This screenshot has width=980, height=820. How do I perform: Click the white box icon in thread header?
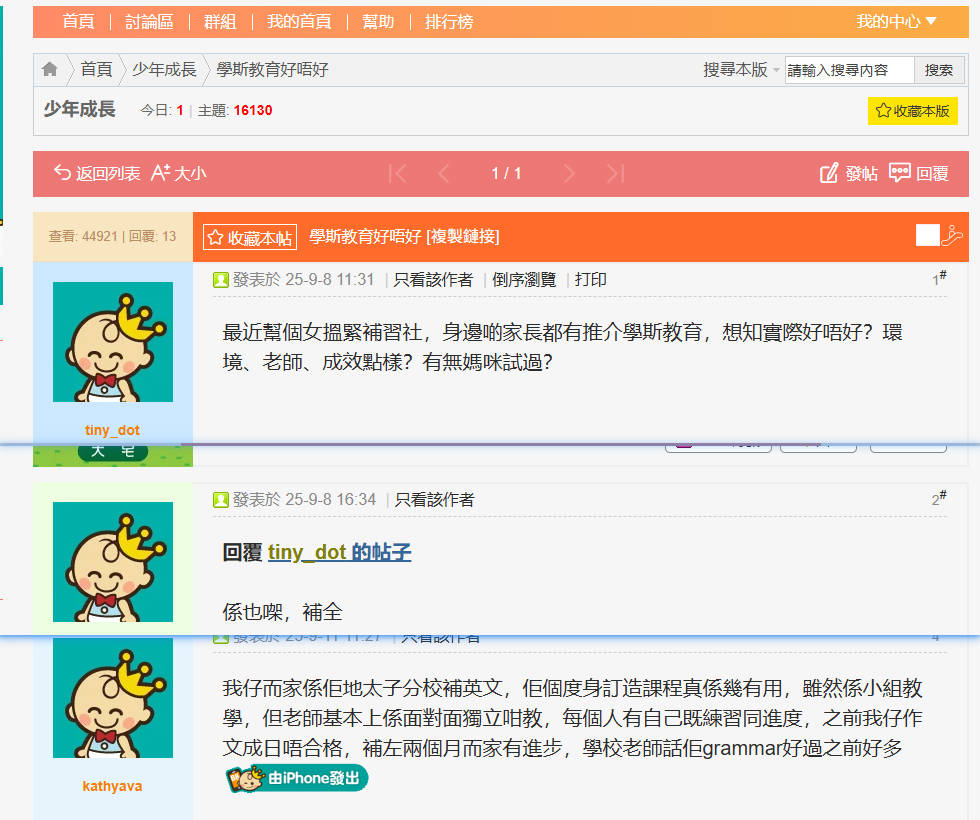coord(928,235)
